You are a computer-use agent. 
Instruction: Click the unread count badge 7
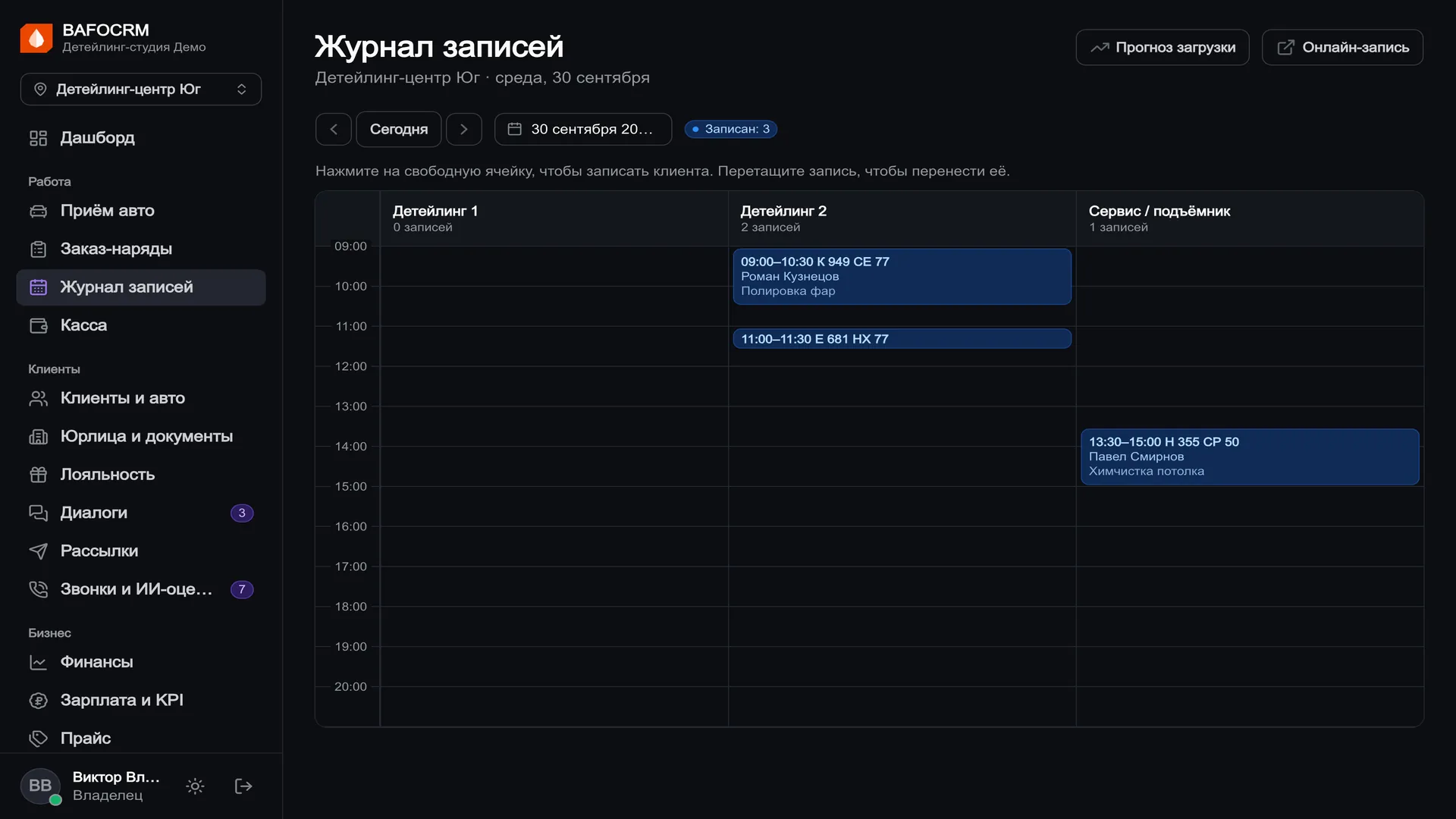242,589
